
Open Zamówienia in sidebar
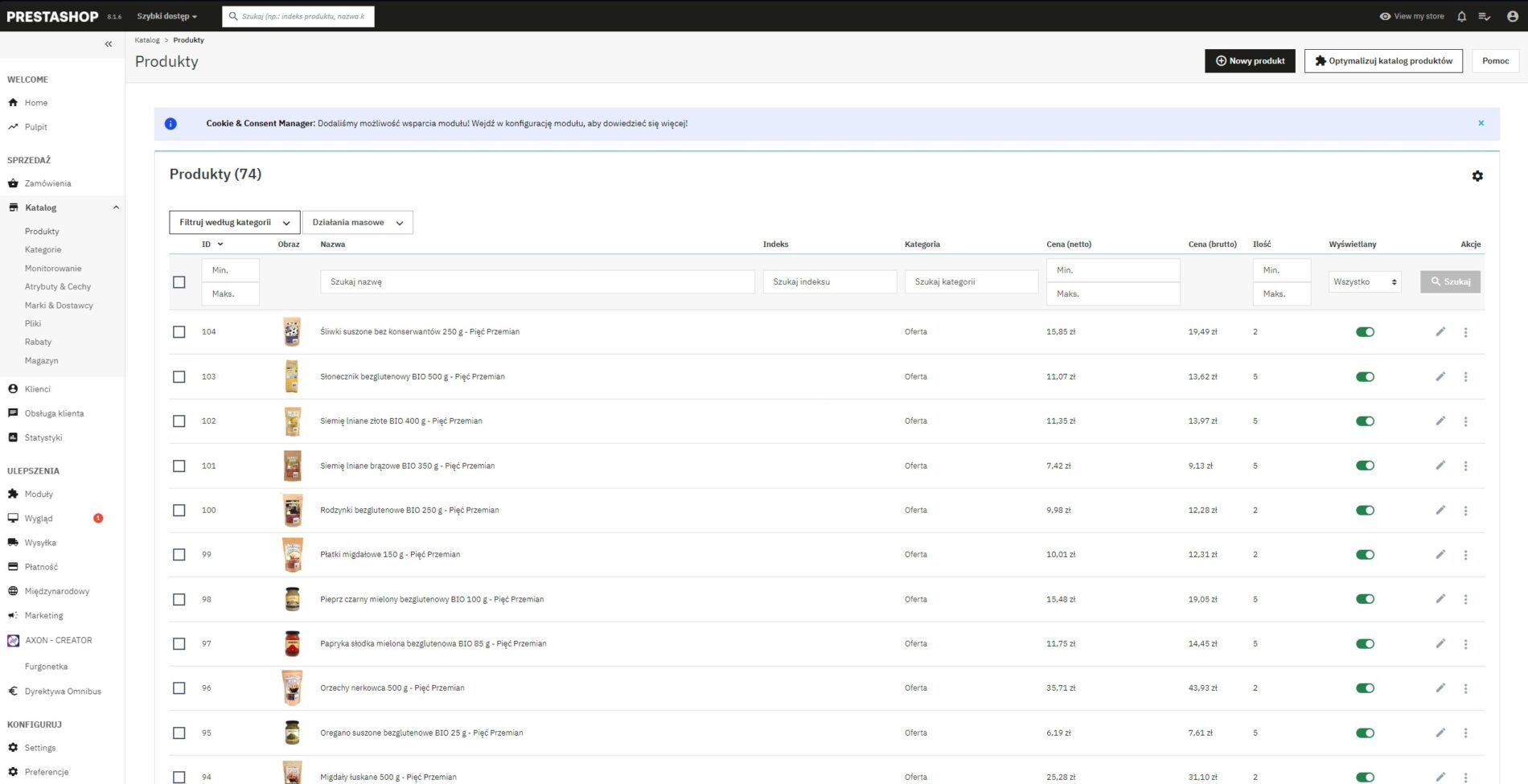(x=47, y=183)
